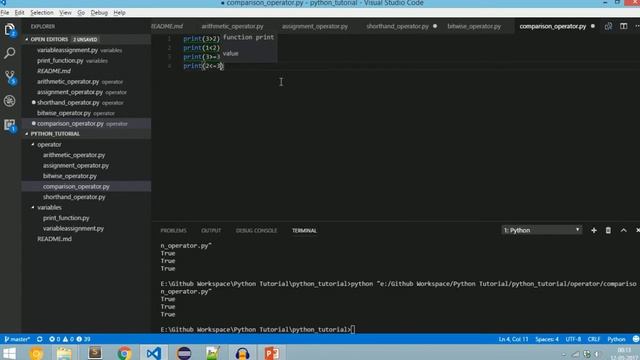Open shorthand_operator.py in operator folder tree
Image resolution: width=640 pixels, height=360 pixels.
[87, 197]
